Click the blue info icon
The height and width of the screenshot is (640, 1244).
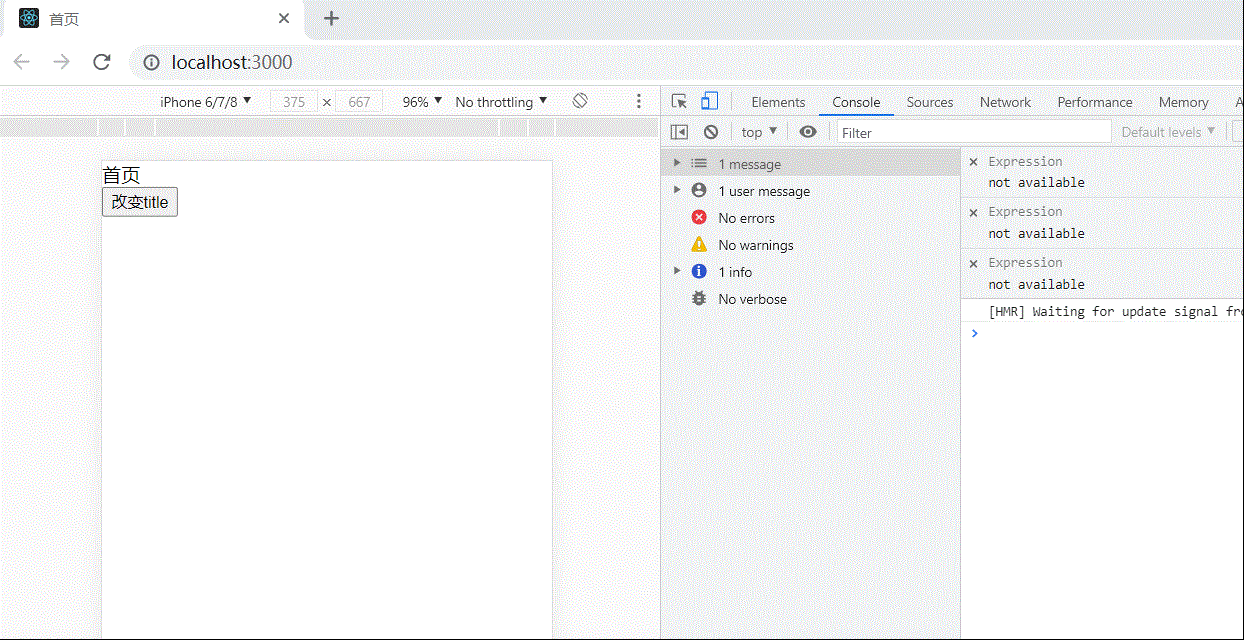pos(699,272)
